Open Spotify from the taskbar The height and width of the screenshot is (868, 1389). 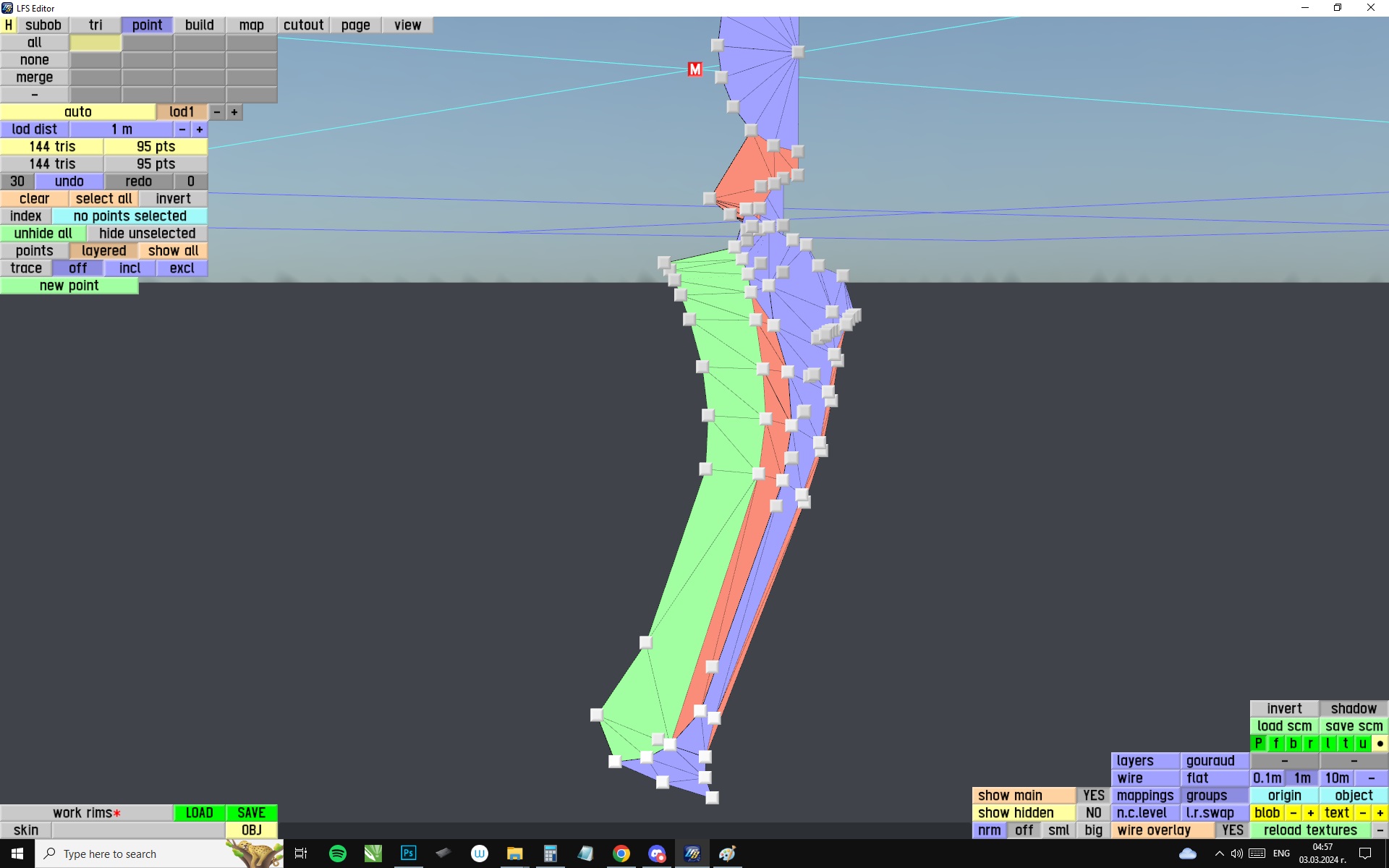pyautogui.click(x=338, y=854)
